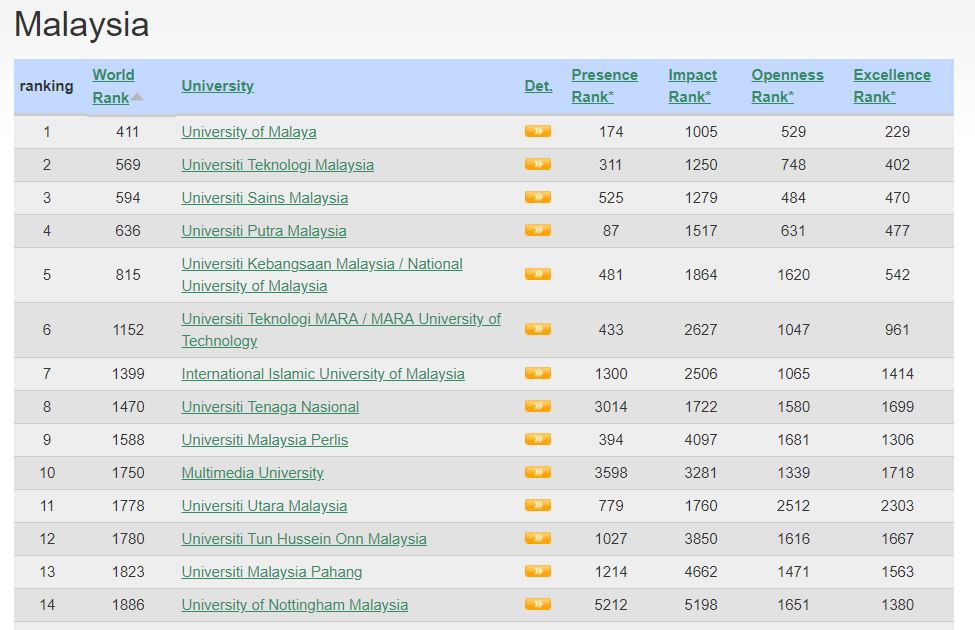Open Universiti Kebangsaan Malaysia / National University link
The width and height of the screenshot is (975, 630).
[322, 275]
